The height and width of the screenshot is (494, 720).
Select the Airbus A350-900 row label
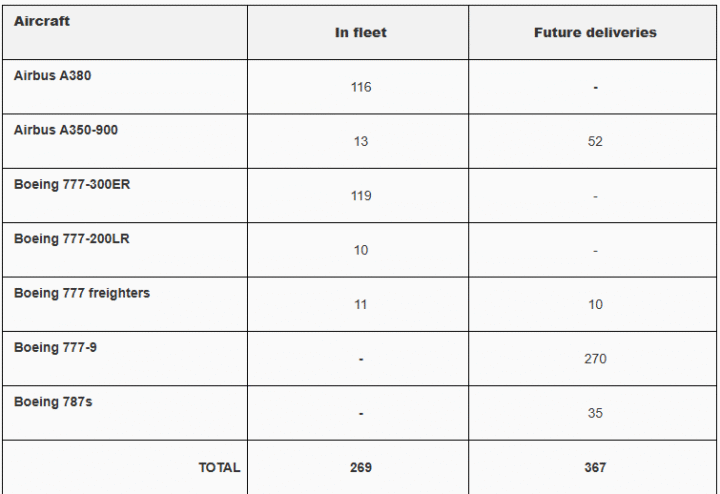(66, 130)
